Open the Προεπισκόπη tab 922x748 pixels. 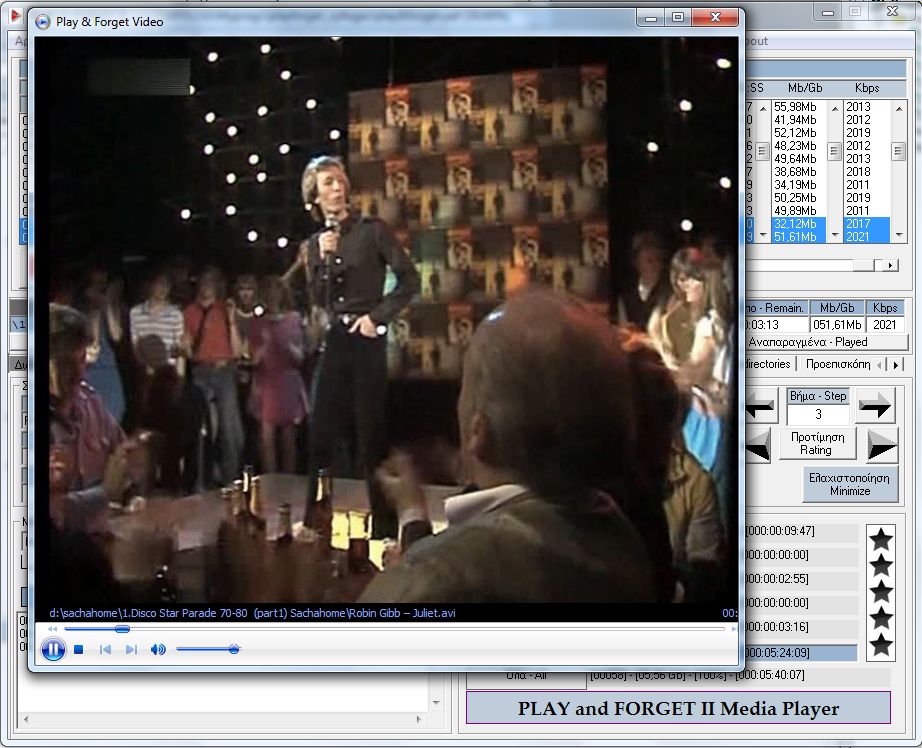coord(838,364)
